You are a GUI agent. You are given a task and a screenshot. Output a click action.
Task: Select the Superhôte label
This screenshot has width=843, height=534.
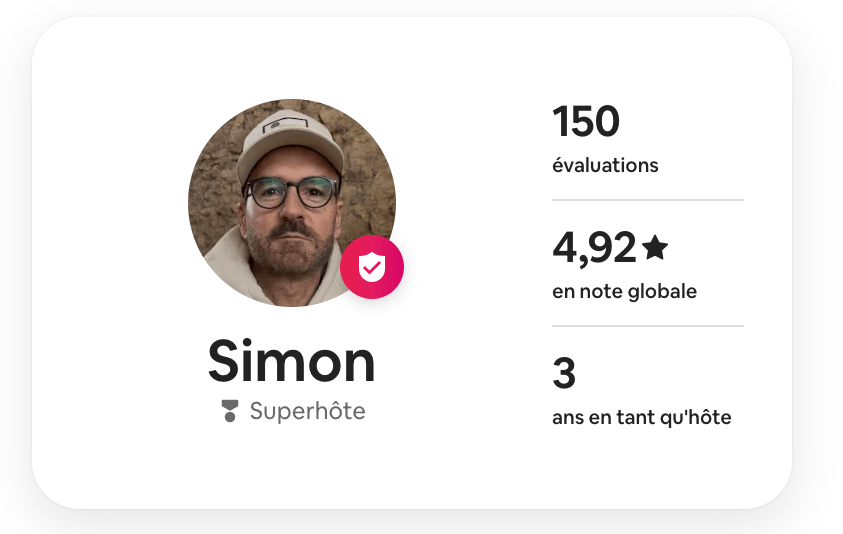click(x=307, y=411)
